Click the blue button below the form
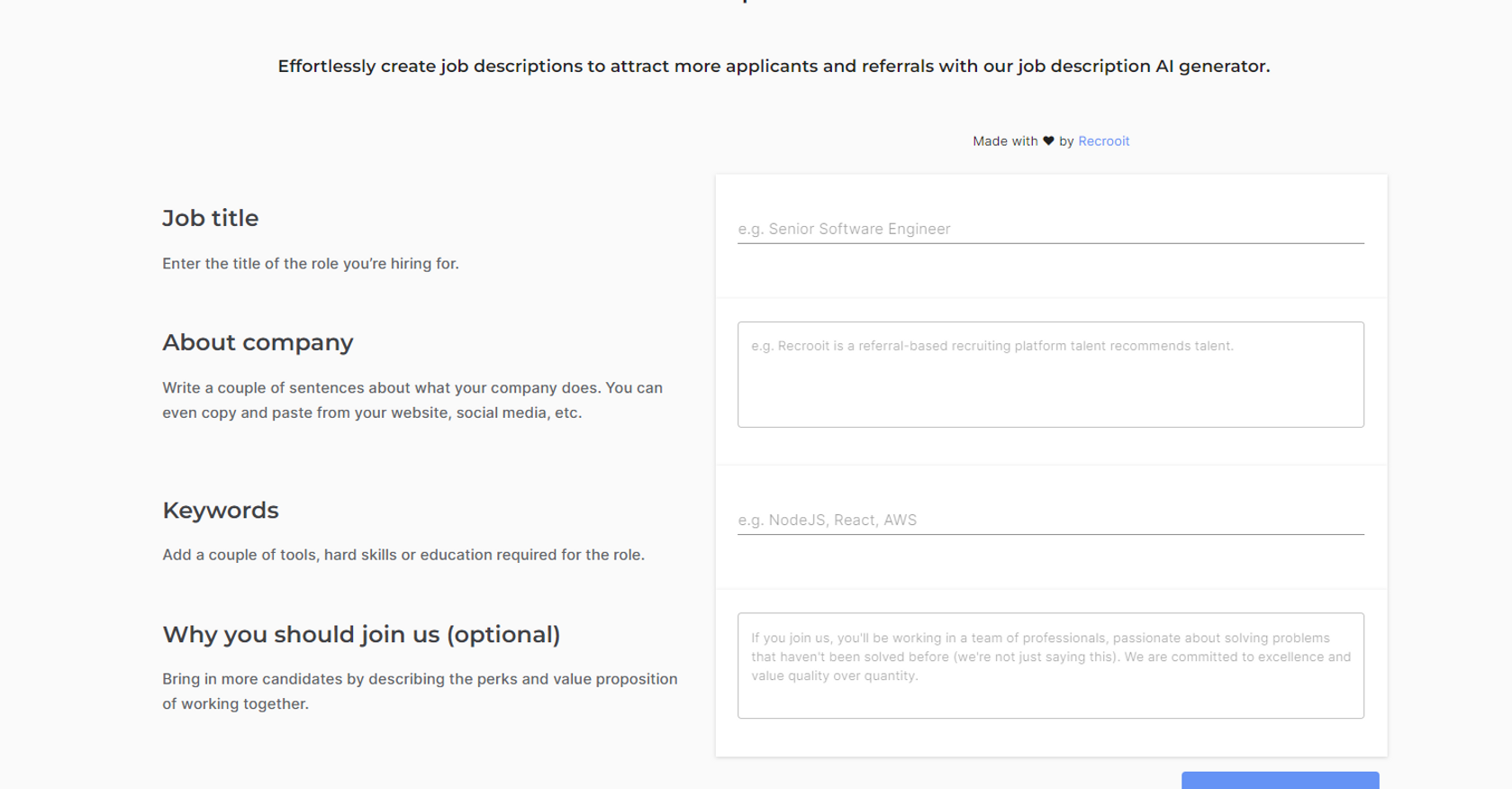The width and height of the screenshot is (1512, 789). click(x=1280, y=780)
